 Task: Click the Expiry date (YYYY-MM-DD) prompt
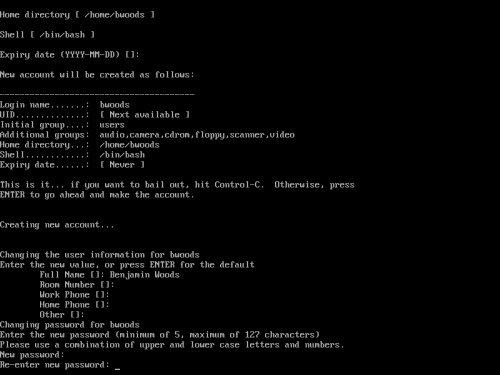tap(70, 55)
